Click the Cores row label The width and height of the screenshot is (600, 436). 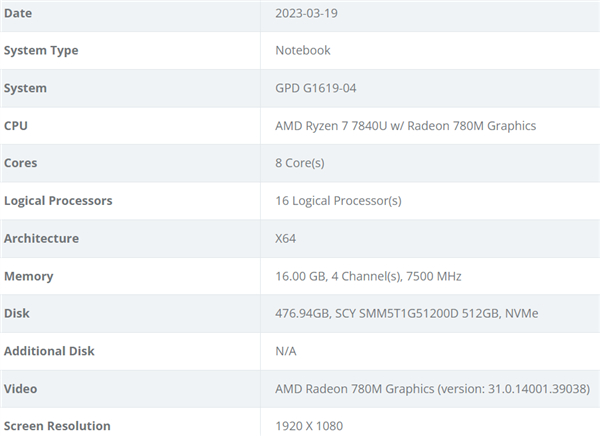(21, 163)
